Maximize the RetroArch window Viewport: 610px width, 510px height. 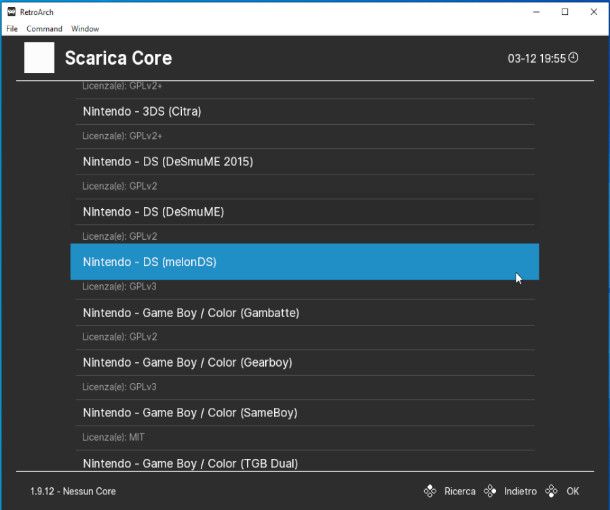(x=565, y=12)
